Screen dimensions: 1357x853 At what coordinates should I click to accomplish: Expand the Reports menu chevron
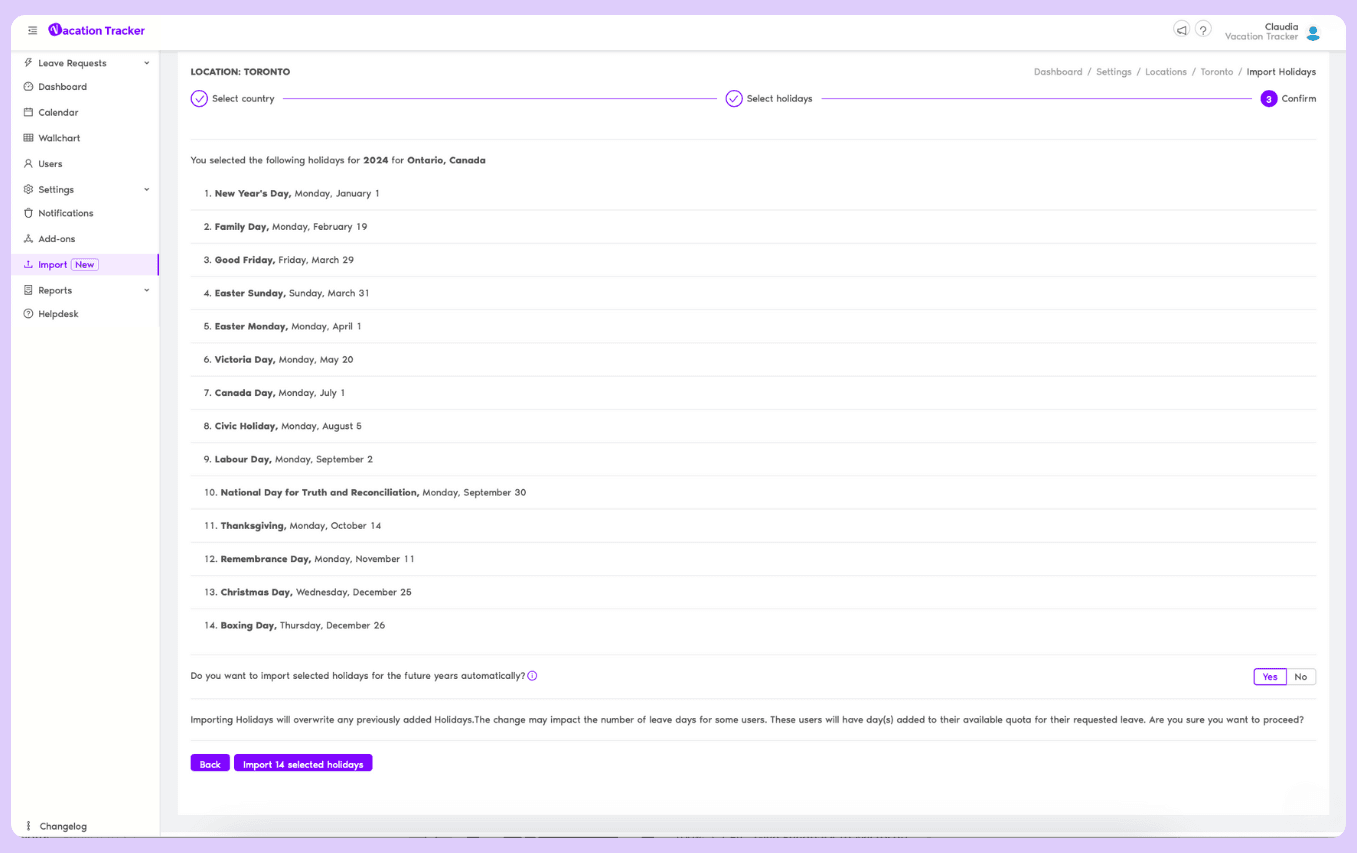pos(147,290)
